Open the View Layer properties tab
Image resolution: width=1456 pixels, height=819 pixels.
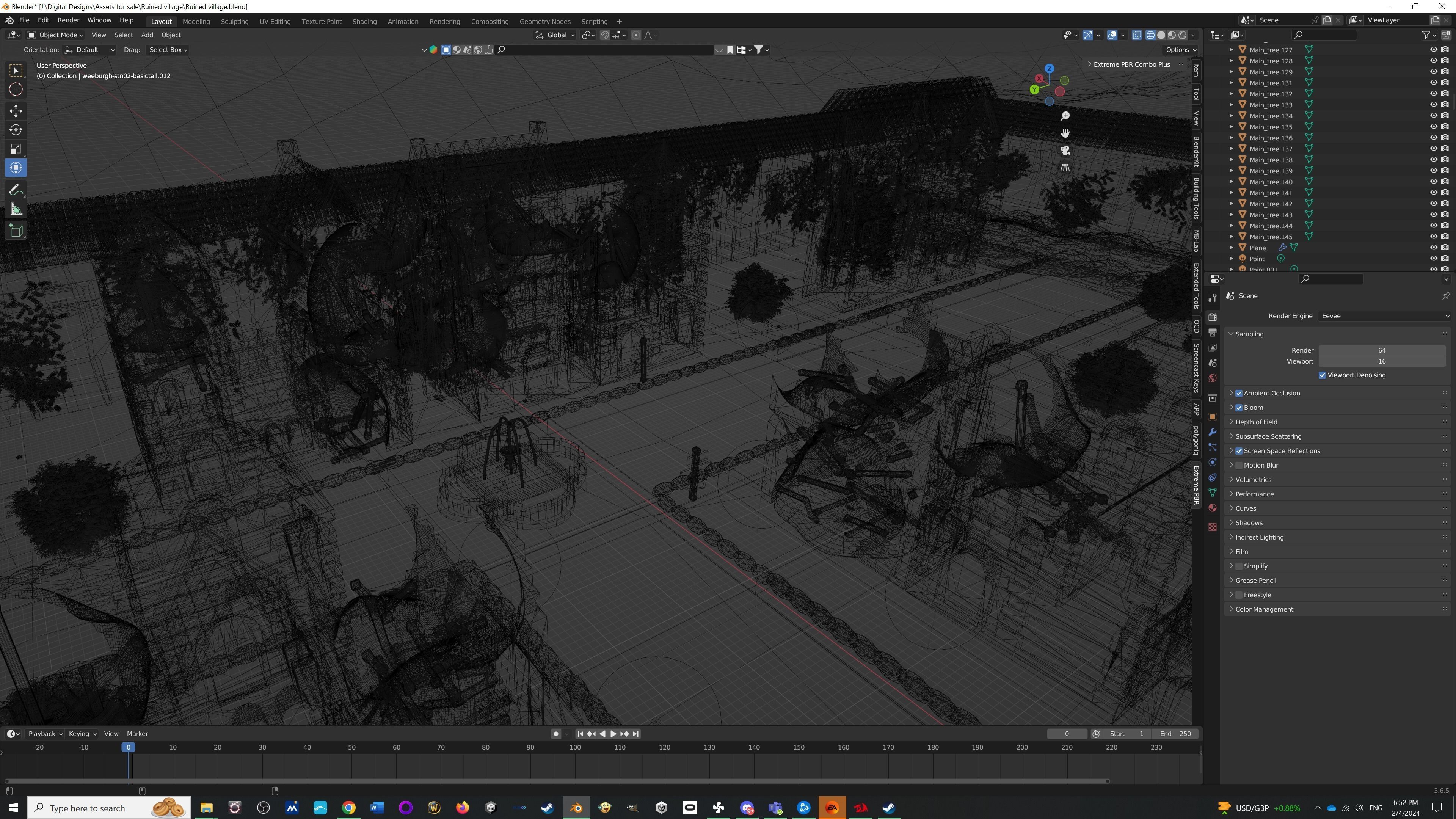(1213, 348)
